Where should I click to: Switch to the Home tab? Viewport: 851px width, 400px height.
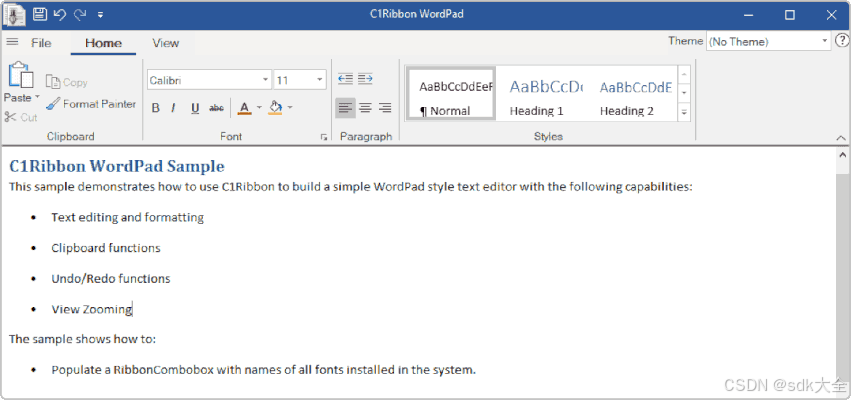click(x=103, y=43)
